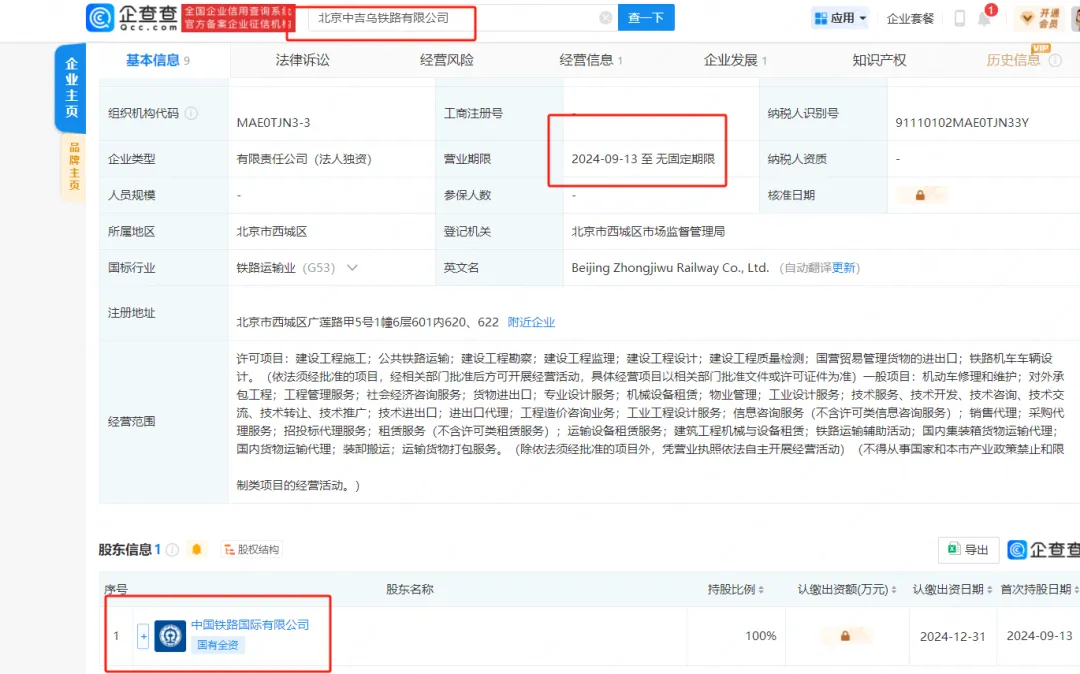Click the 中国铁路国际有限公司 shareholder logo
Screen dimensions: 1080x674
(x=170, y=636)
